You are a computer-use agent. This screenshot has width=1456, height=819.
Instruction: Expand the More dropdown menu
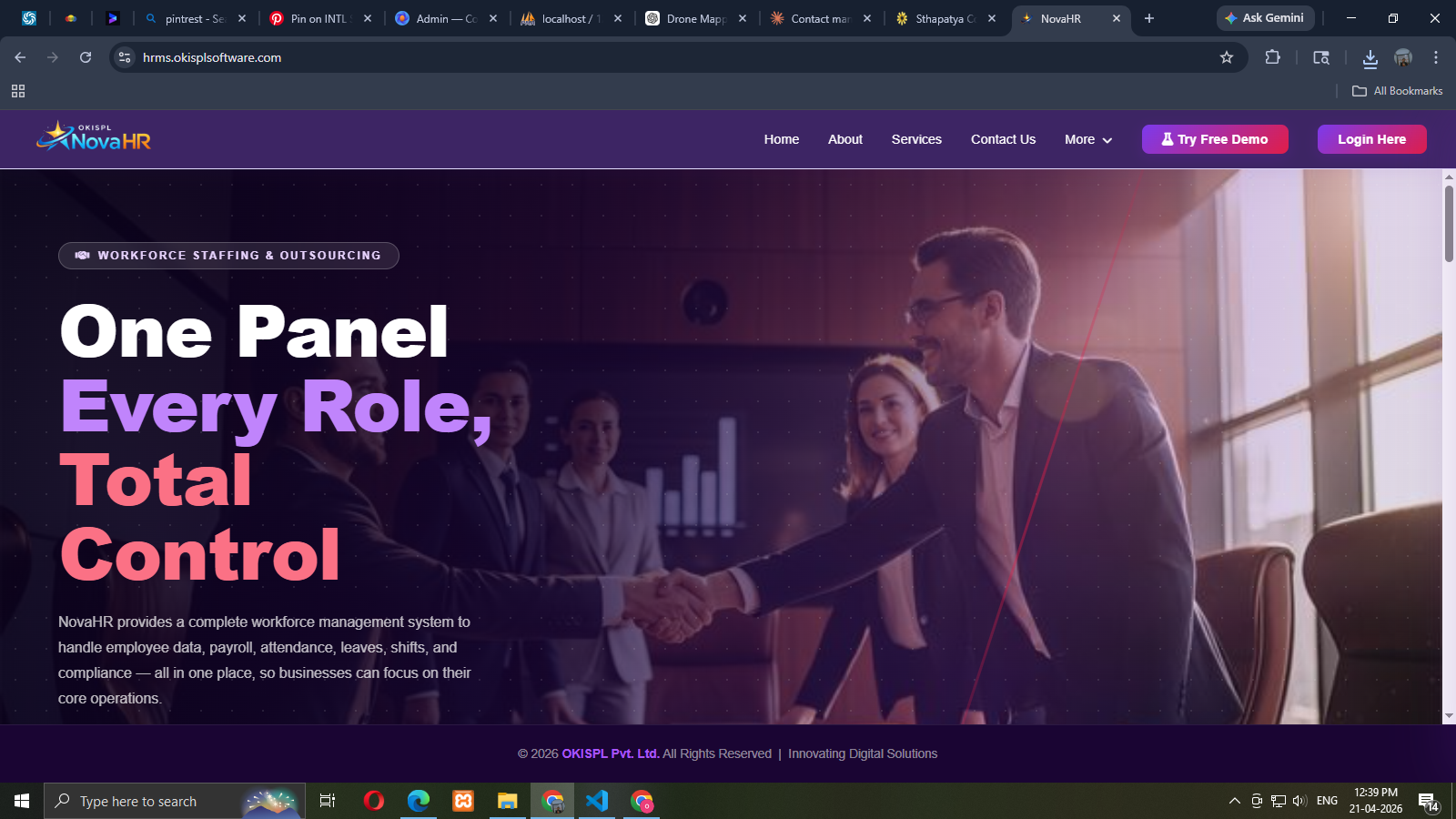[1088, 139]
